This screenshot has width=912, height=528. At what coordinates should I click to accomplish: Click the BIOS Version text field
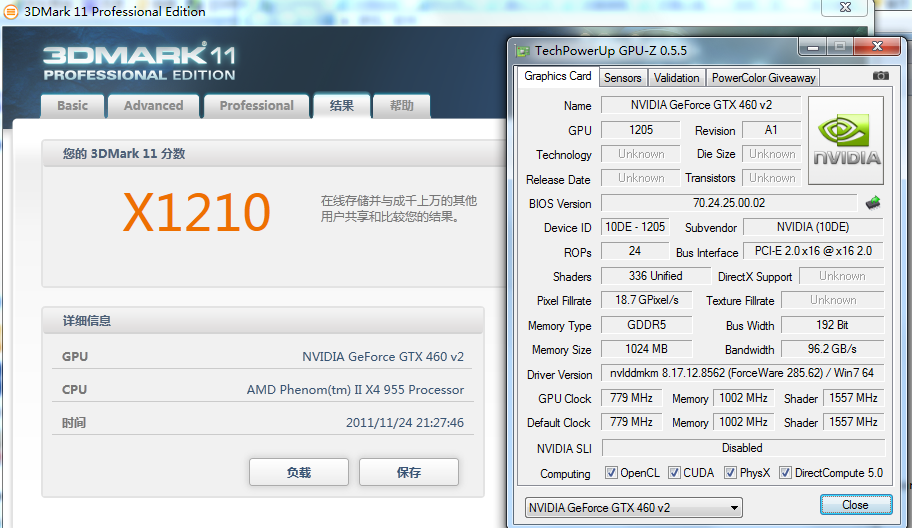pyautogui.click(x=728, y=203)
